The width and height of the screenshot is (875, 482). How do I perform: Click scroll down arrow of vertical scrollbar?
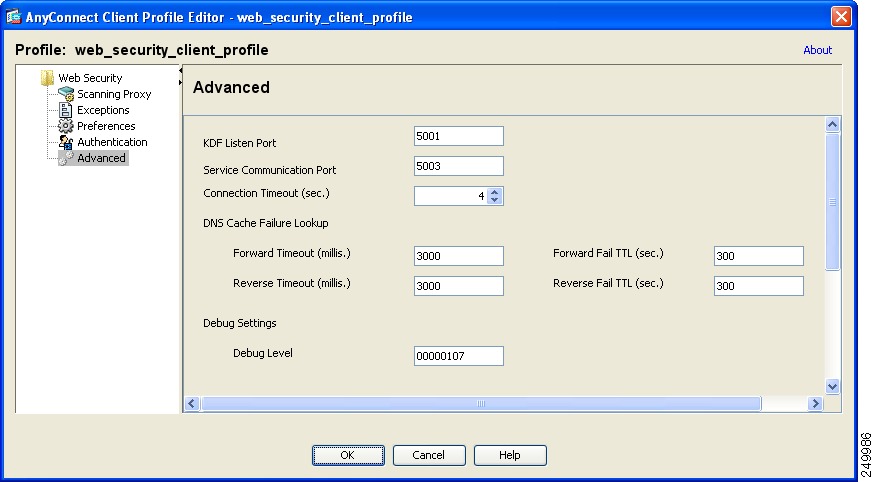tap(832, 386)
